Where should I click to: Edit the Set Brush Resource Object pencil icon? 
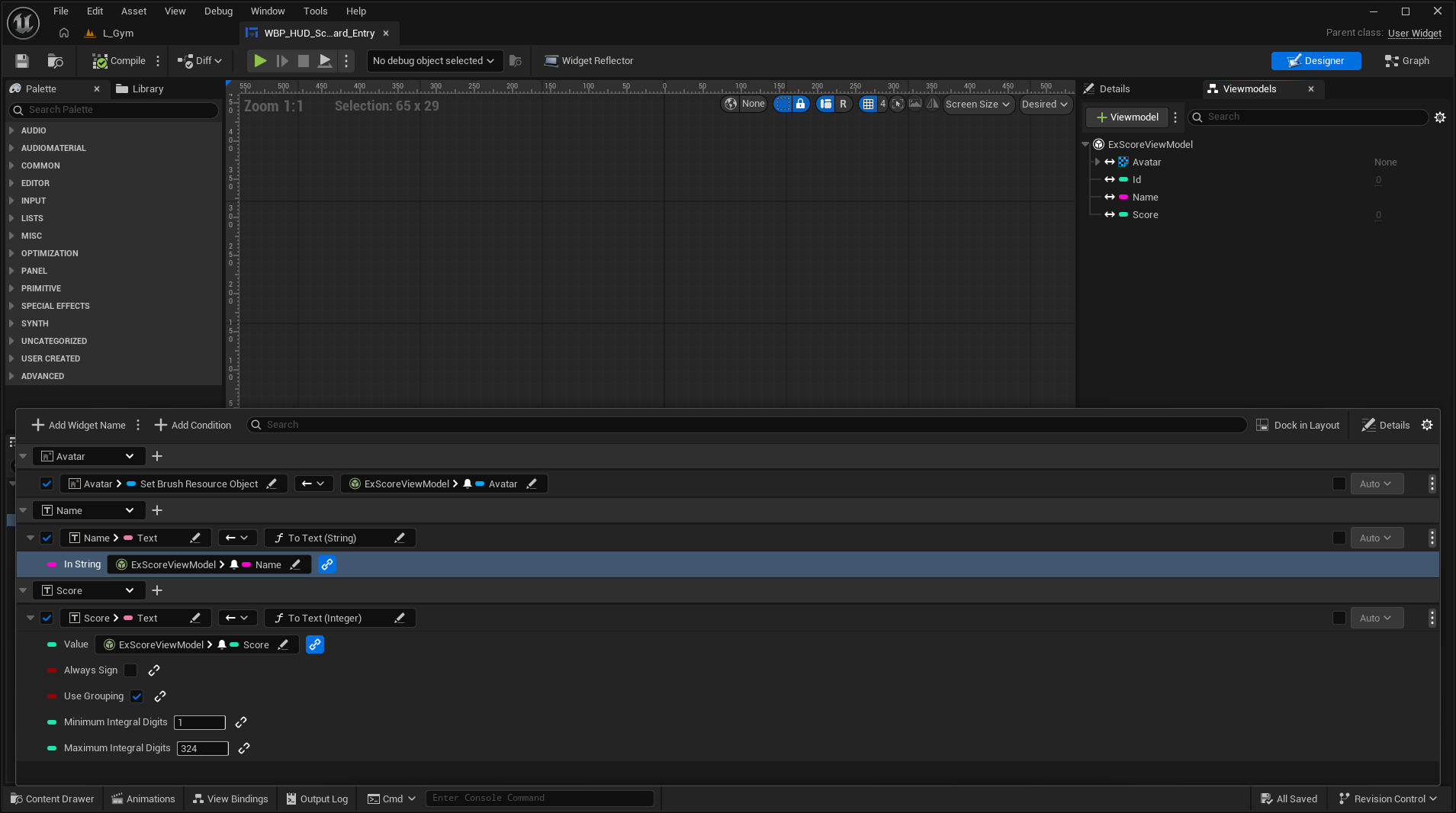pyautogui.click(x=272, y=484)
